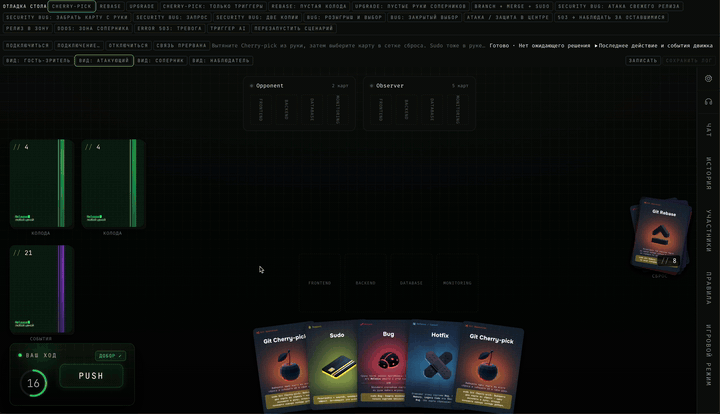Pick the leftmost Git Cherry-pick card

[282, 369]
